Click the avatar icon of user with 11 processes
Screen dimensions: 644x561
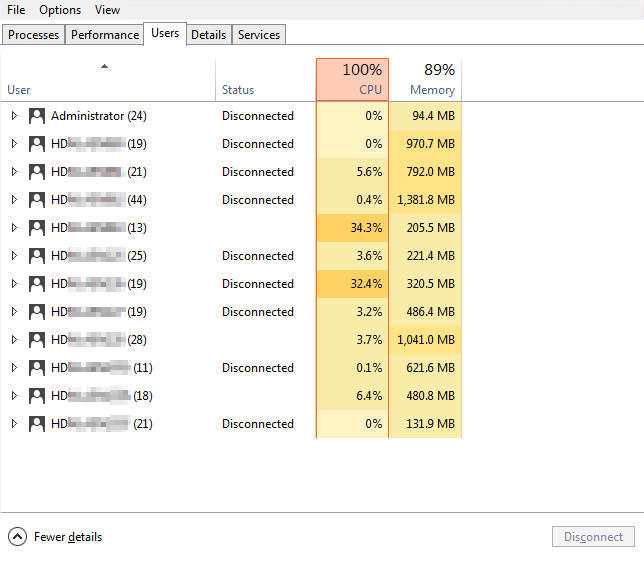(x=37, y=368)
